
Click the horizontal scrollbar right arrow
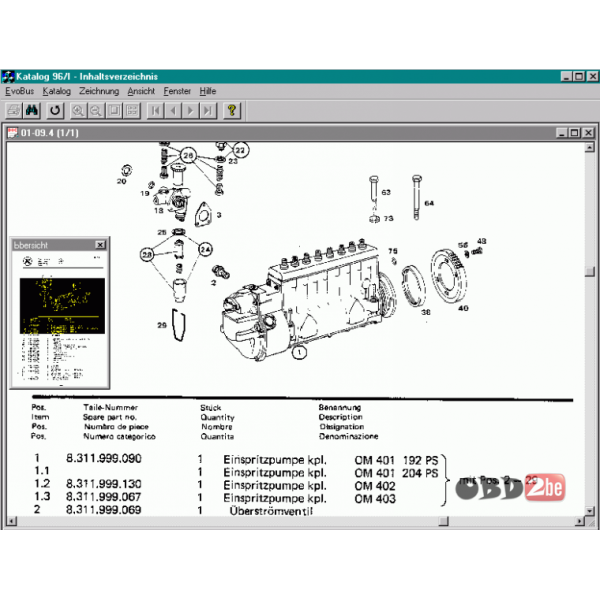pyautogui.click(x=580, y=521)
